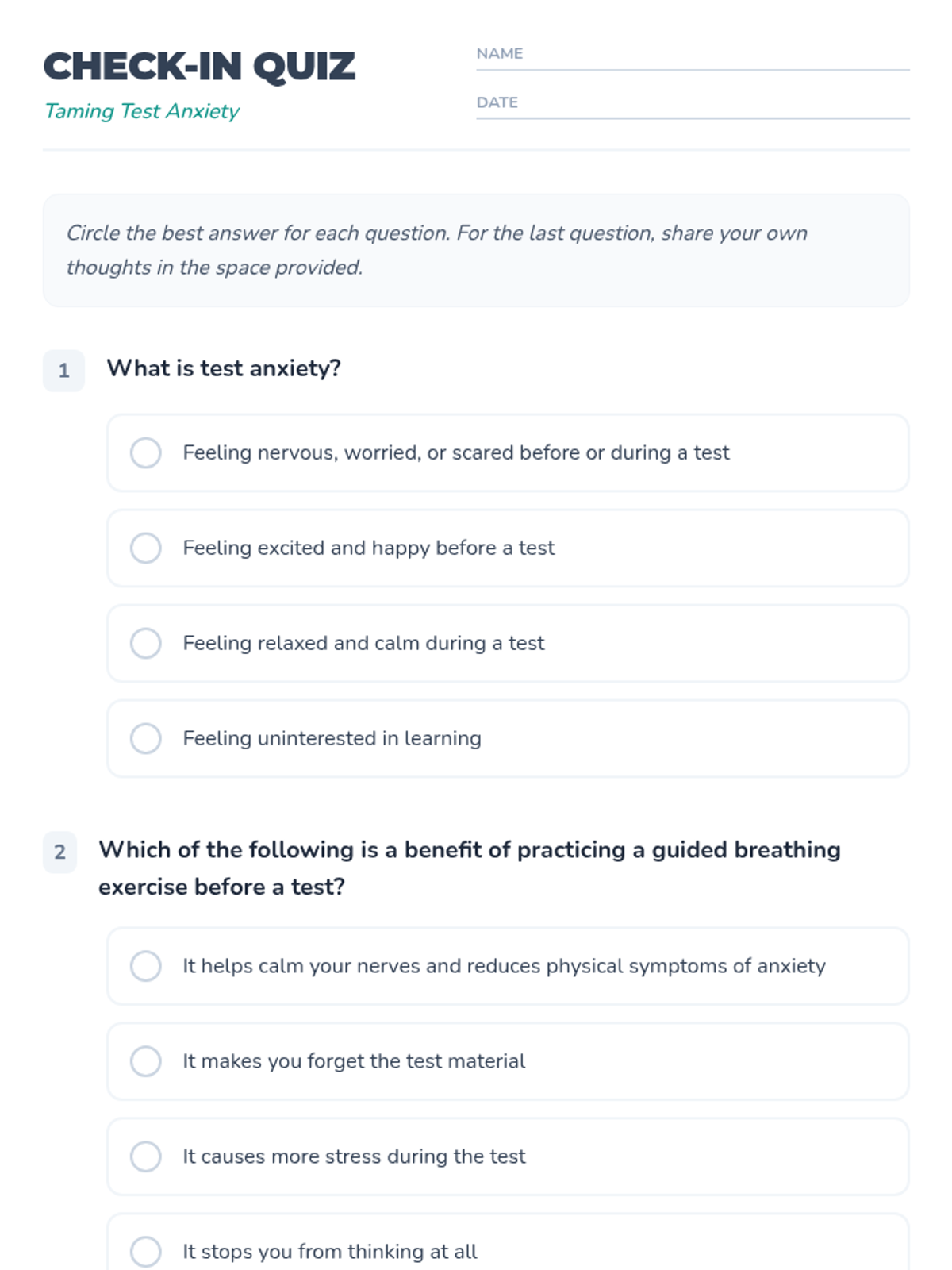The image size is (952, 1270).
Task: Click the 'Feeling uninterested in learning' answer text
Action: 332,738
